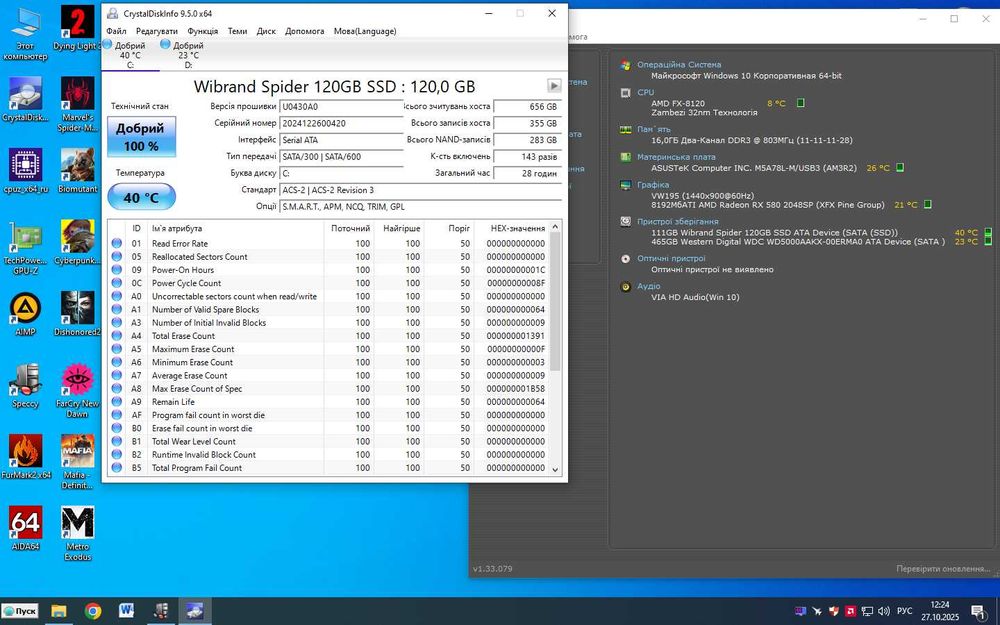Open Графіка section link in Speccy

[652, 185]
